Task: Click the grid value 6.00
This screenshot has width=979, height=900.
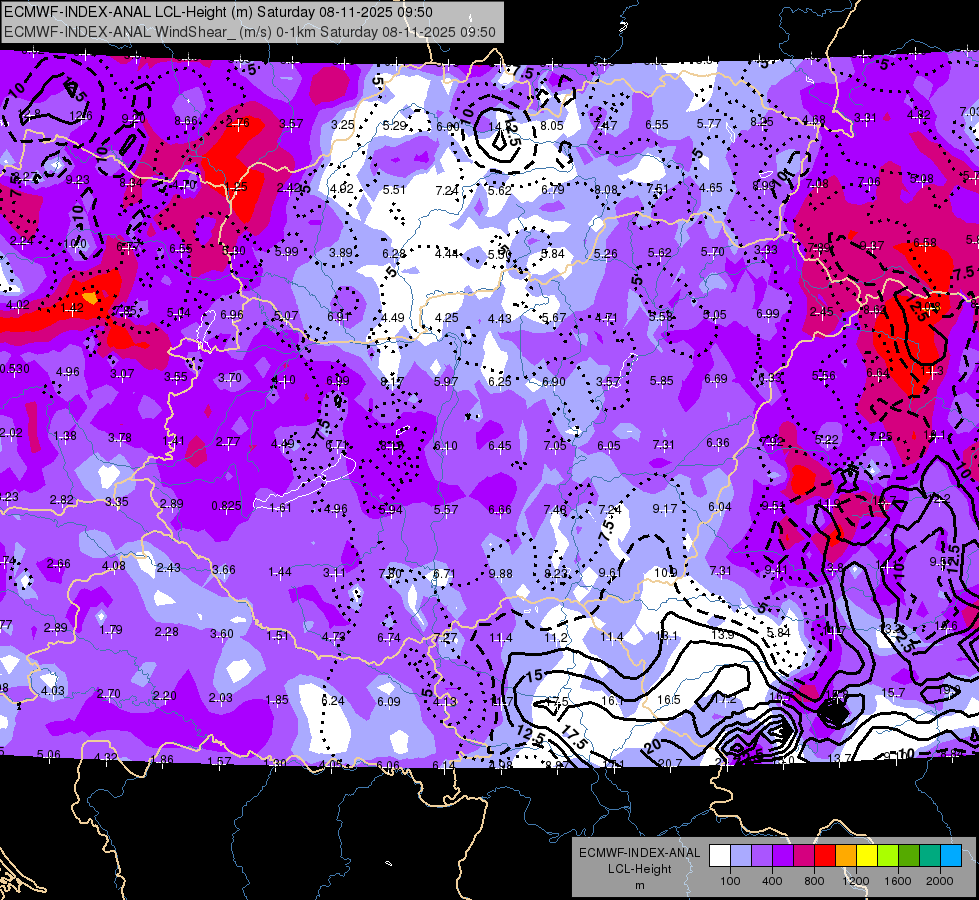Action: coord(448,126)
